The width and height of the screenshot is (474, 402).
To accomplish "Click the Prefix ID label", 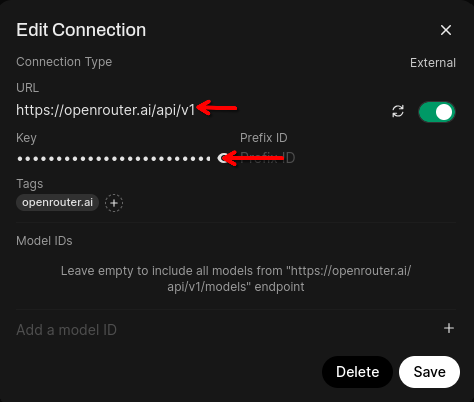I will point(264,138).
